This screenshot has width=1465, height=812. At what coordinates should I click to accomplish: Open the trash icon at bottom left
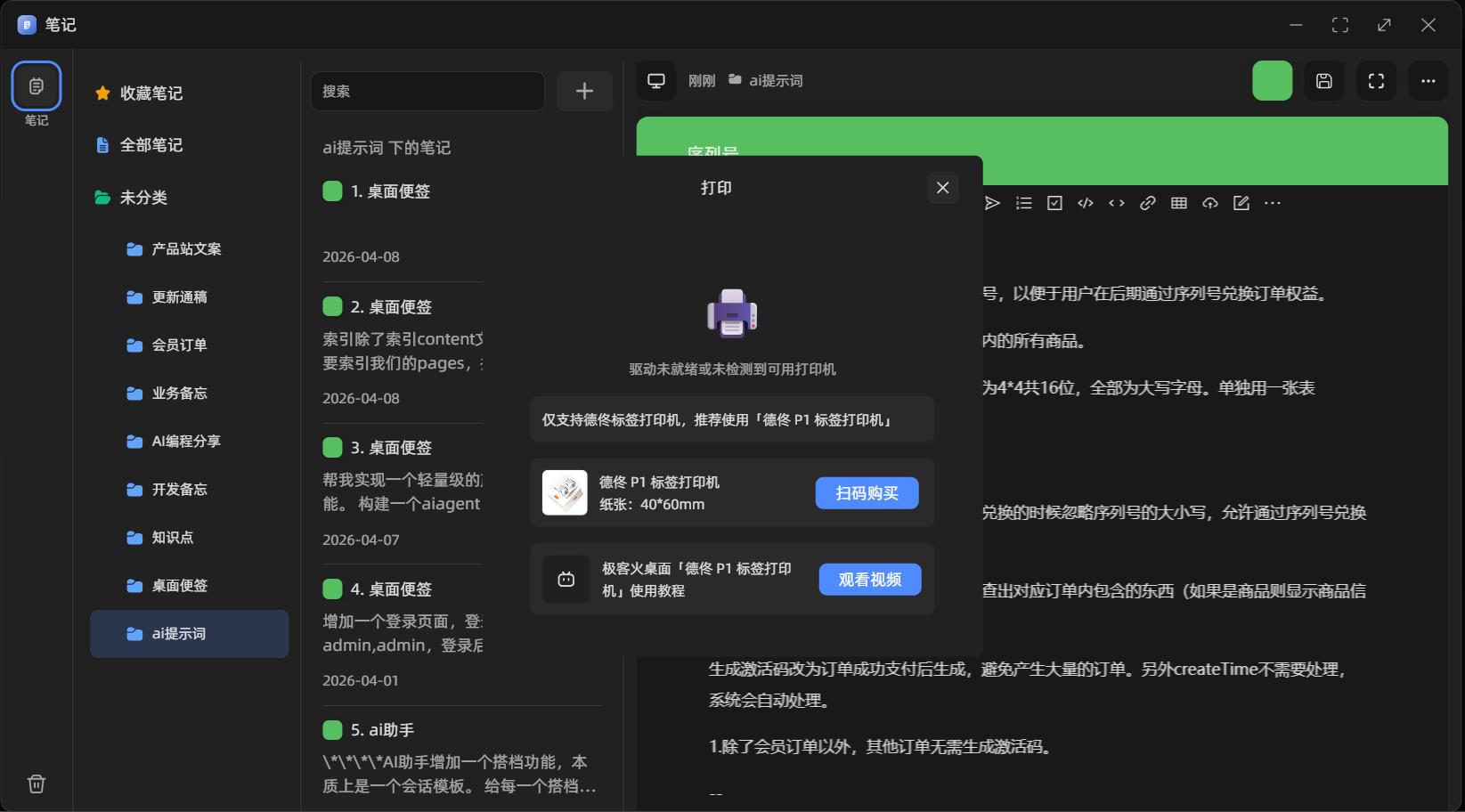click(x=37, y=784)
